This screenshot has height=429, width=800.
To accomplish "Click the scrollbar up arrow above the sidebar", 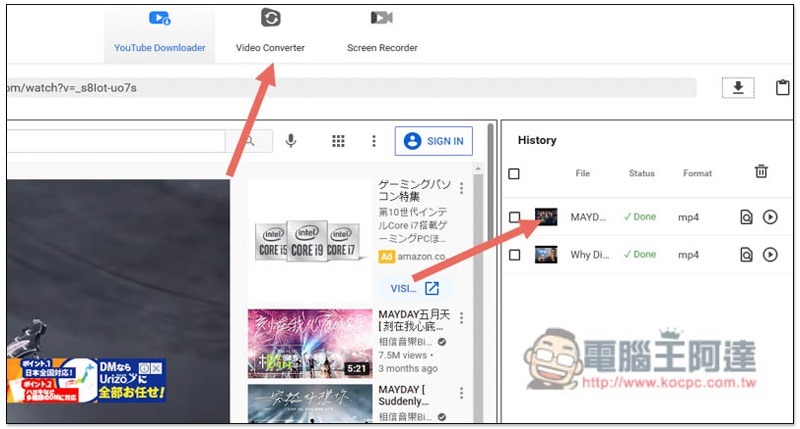I will [478, 169].
